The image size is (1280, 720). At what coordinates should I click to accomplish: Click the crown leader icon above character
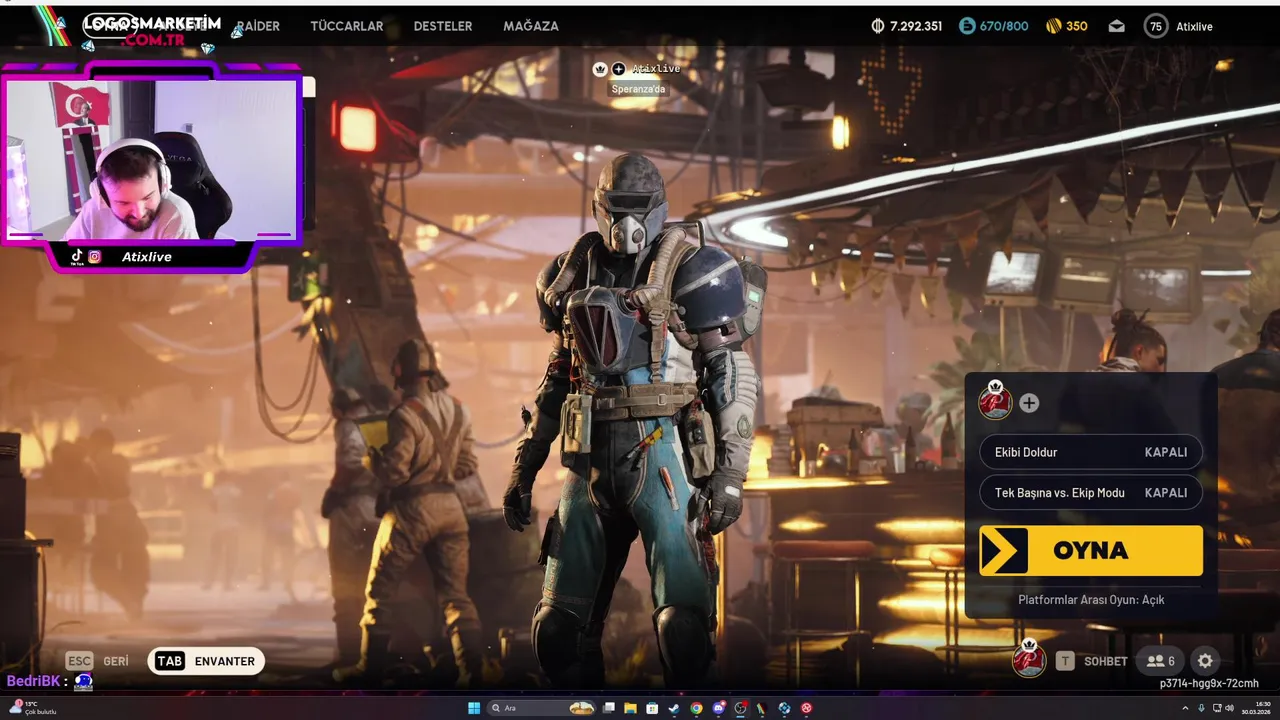pyautogui.click(x=600, y=69)
